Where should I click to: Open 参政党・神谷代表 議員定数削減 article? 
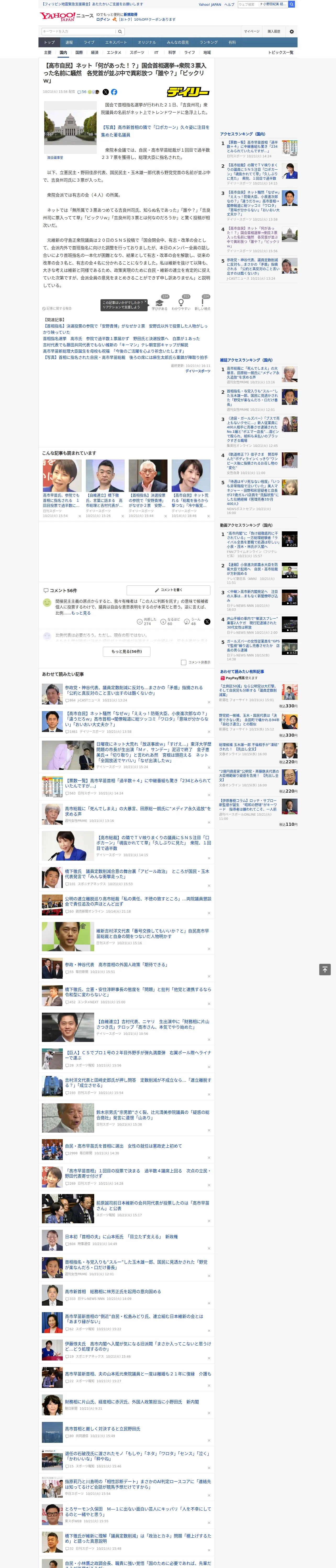134,690
